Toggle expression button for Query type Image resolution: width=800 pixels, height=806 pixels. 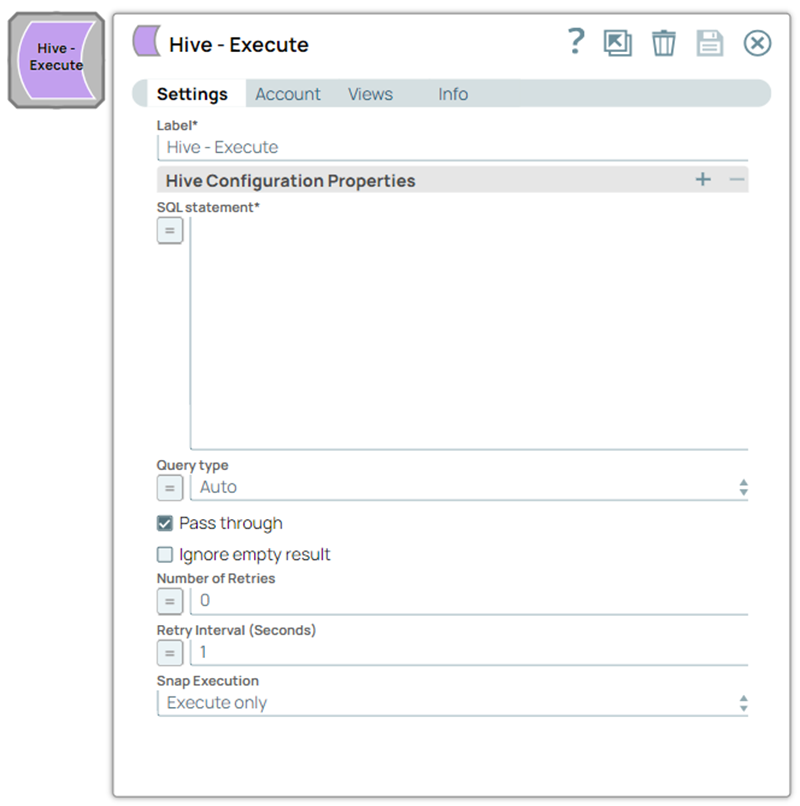pyautogui.click(x=170, y=488)
